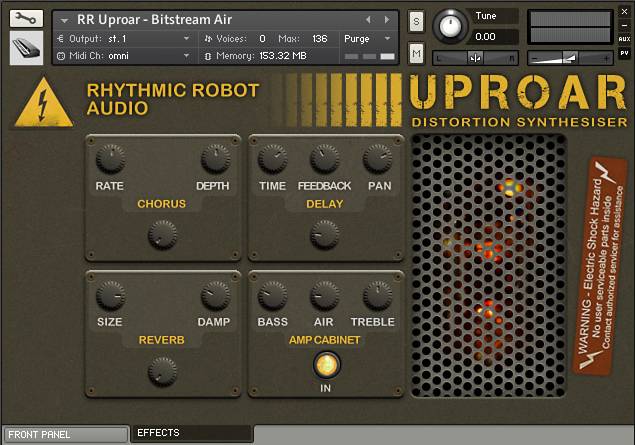Click the AMP CABINET section label

click(x=324, y=340)
